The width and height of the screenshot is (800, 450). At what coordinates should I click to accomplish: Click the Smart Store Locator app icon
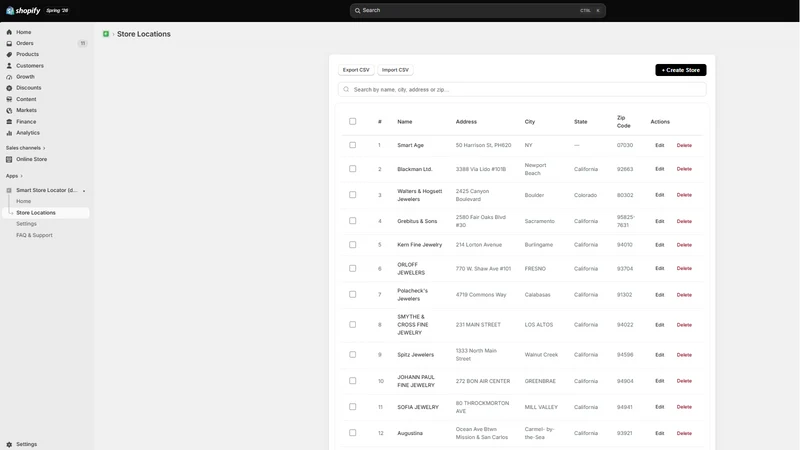tap(9, 190)
